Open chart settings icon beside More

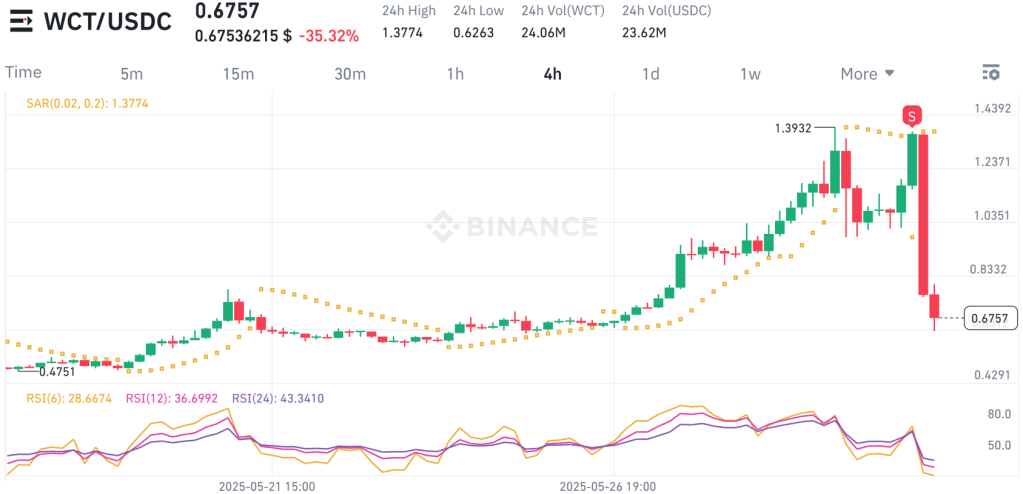pos(990,73)
